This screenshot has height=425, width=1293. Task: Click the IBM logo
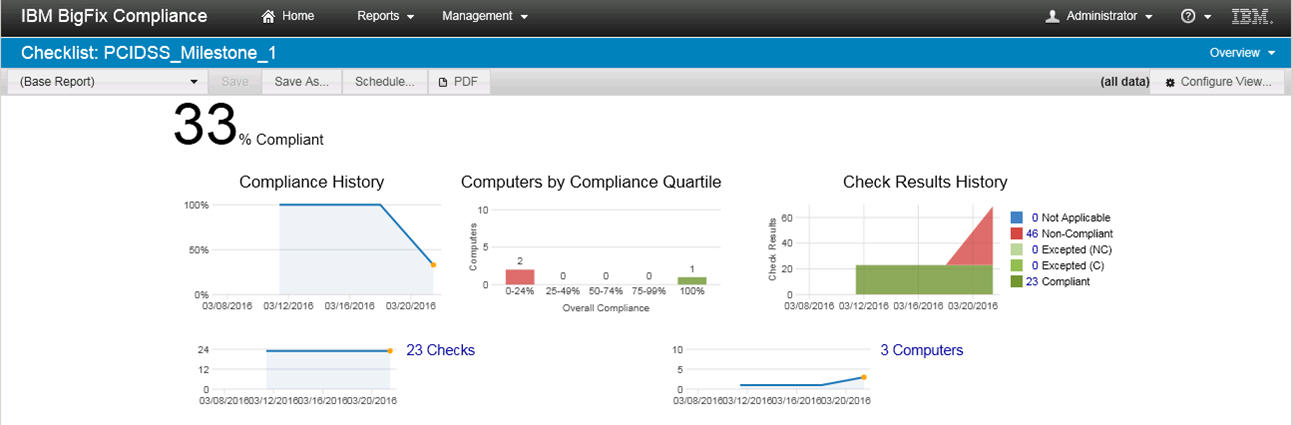tap(1252, 16)
